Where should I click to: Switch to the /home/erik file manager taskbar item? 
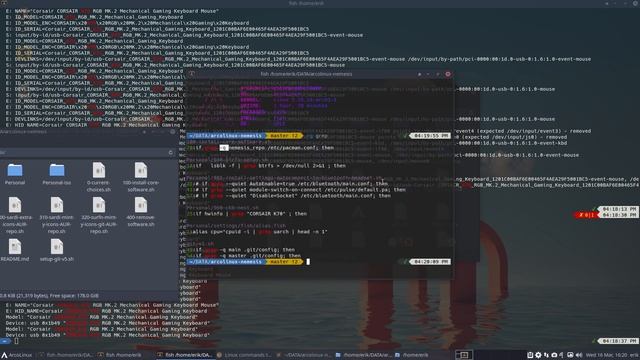pos(412,355)
